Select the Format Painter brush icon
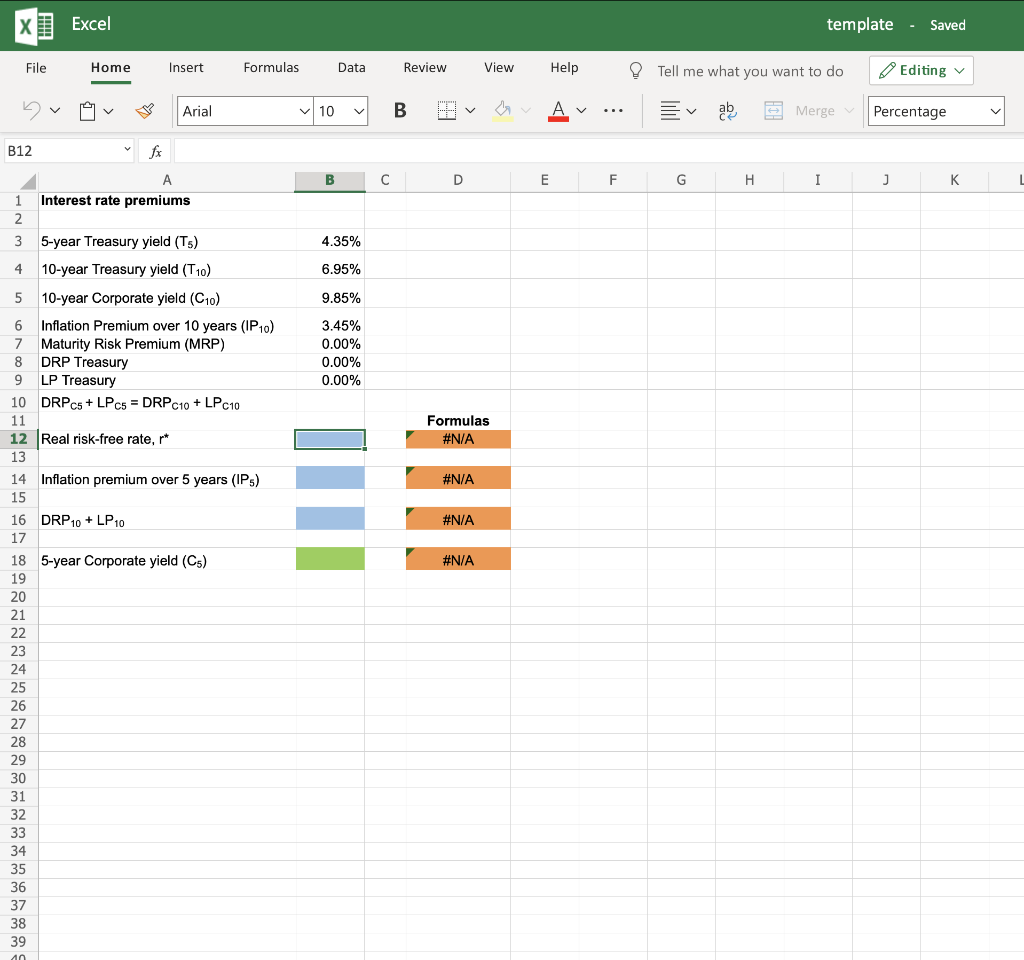Viewport: 1024px width, 960px height. (145, 110)
